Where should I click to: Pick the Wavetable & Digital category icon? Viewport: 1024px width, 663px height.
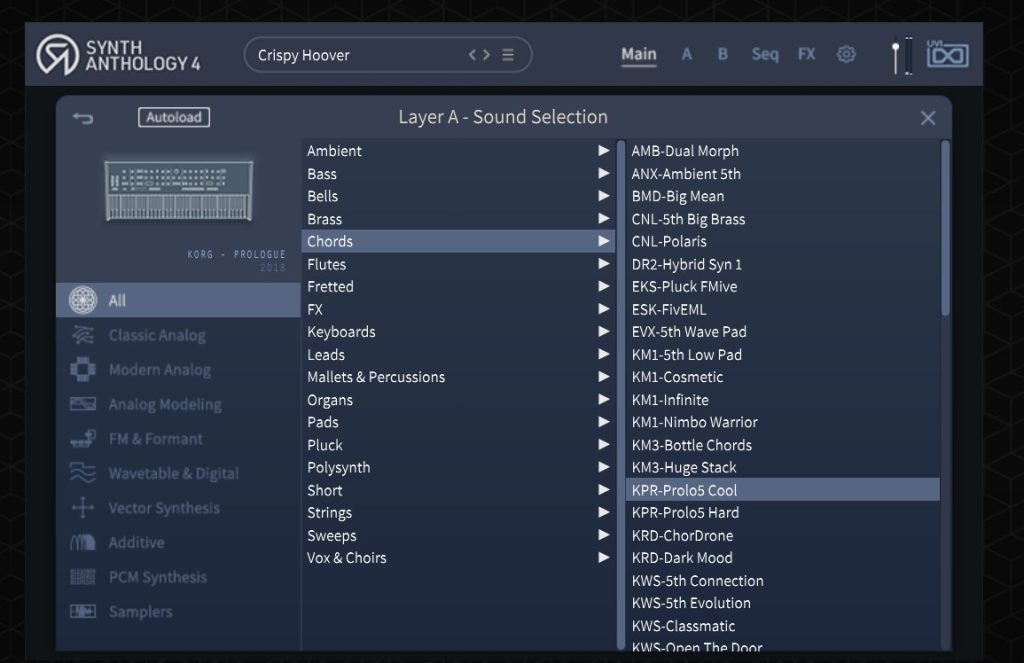tap(82, 474)
